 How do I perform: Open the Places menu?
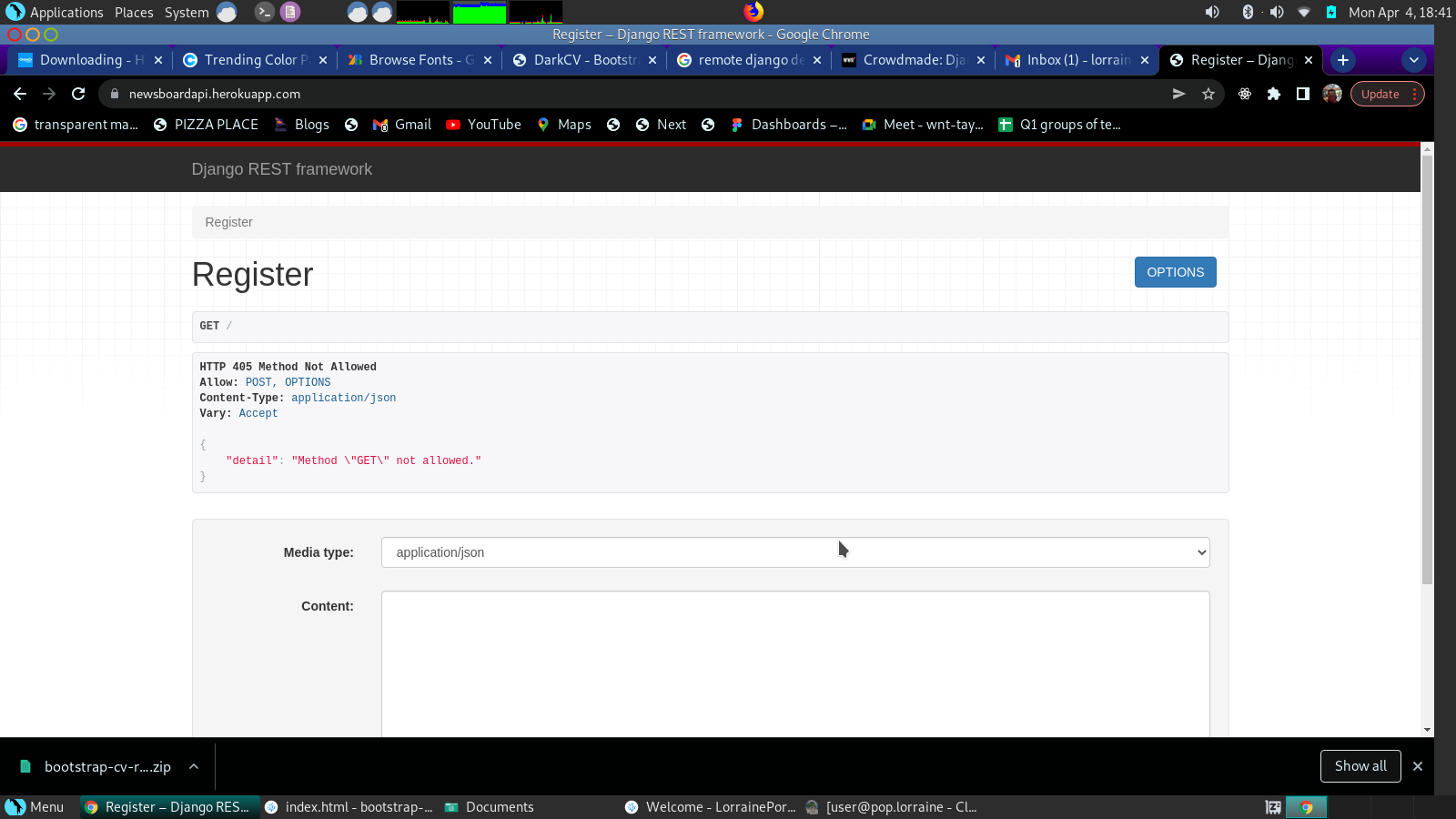134,12
